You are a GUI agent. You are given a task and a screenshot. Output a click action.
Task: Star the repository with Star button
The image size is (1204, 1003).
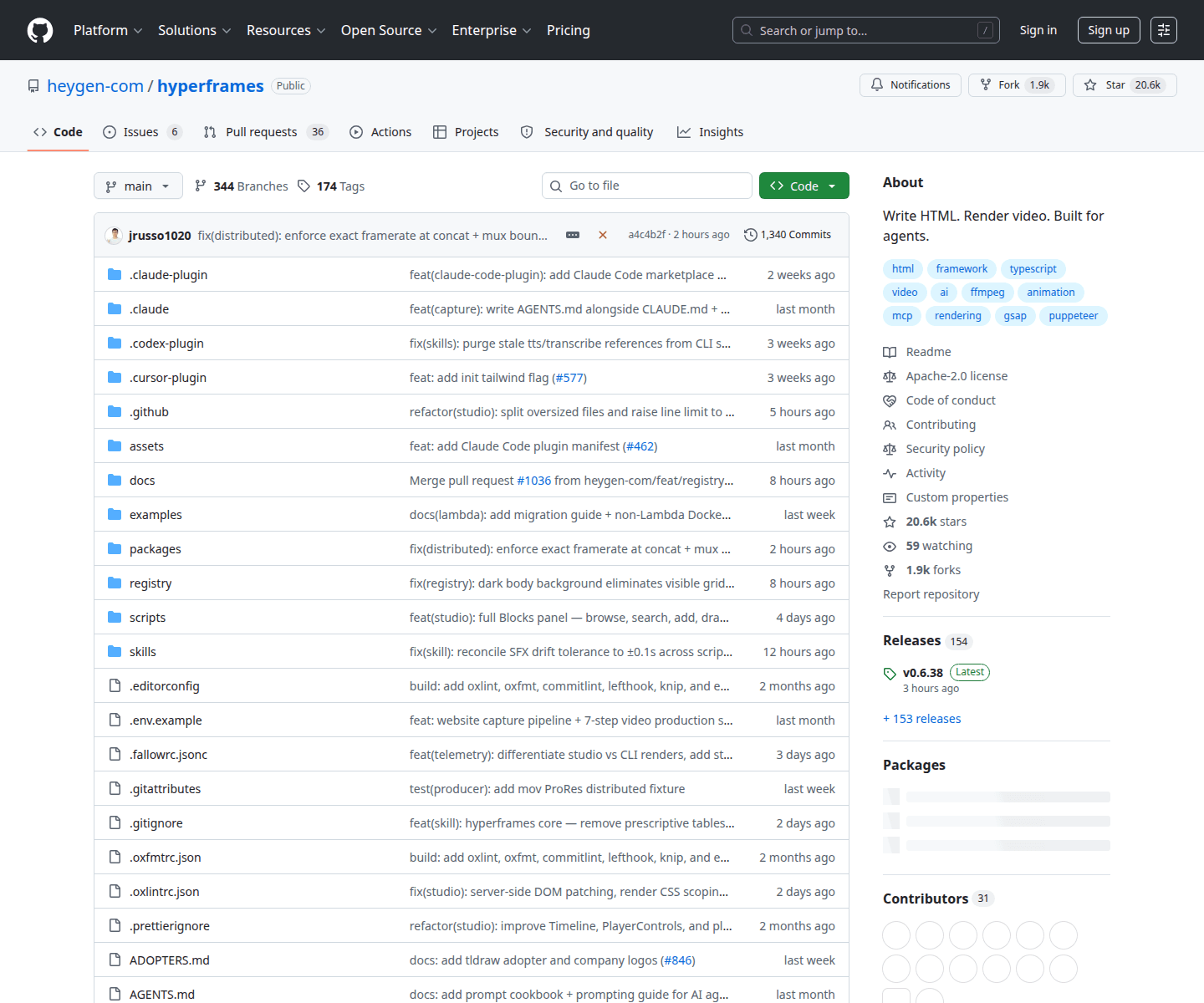click(1125, 85)
